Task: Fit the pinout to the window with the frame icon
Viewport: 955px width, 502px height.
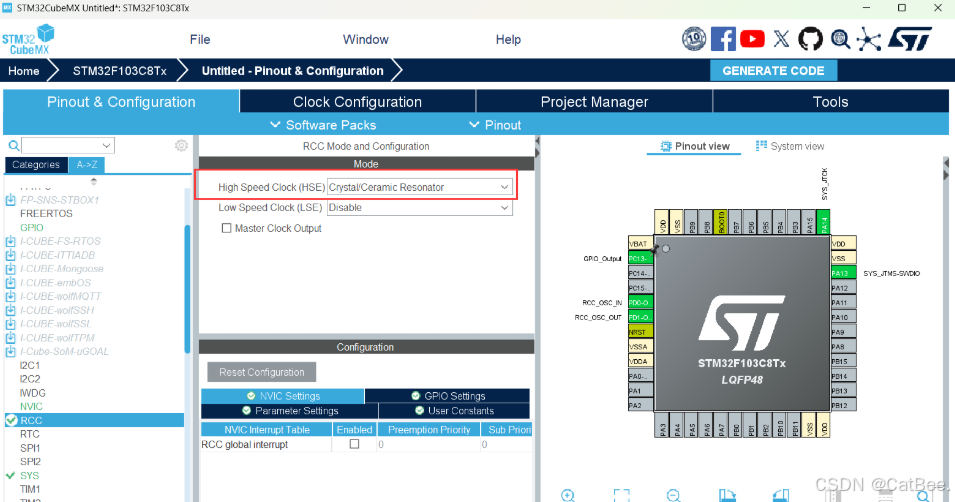Action: coord(621,495)
